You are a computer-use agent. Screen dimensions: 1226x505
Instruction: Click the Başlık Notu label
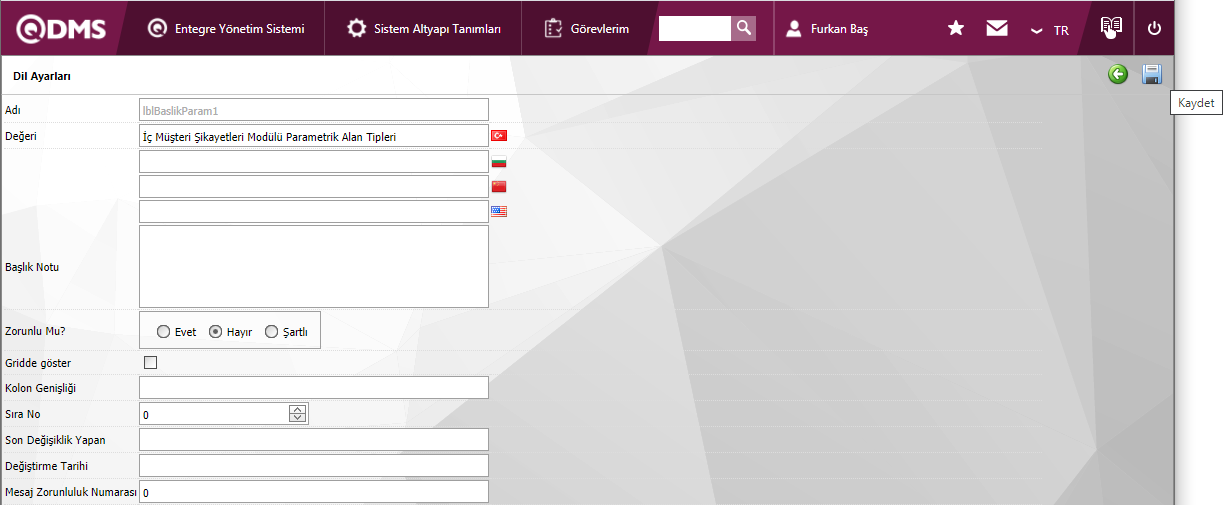(x=33, y=266)
